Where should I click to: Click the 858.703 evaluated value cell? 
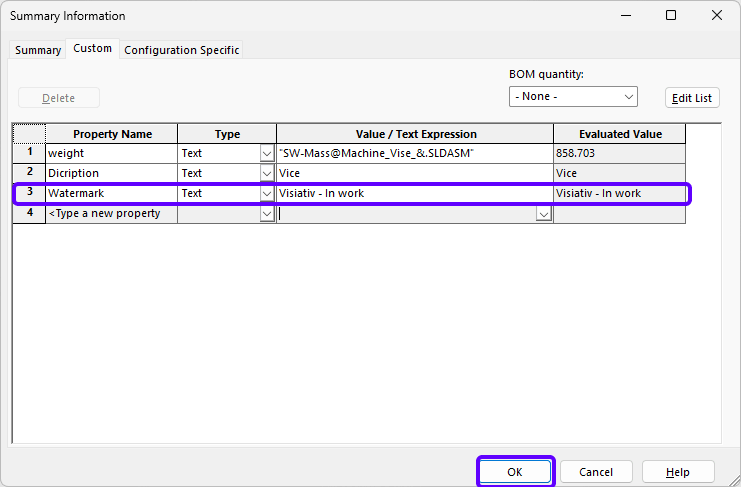620,154
